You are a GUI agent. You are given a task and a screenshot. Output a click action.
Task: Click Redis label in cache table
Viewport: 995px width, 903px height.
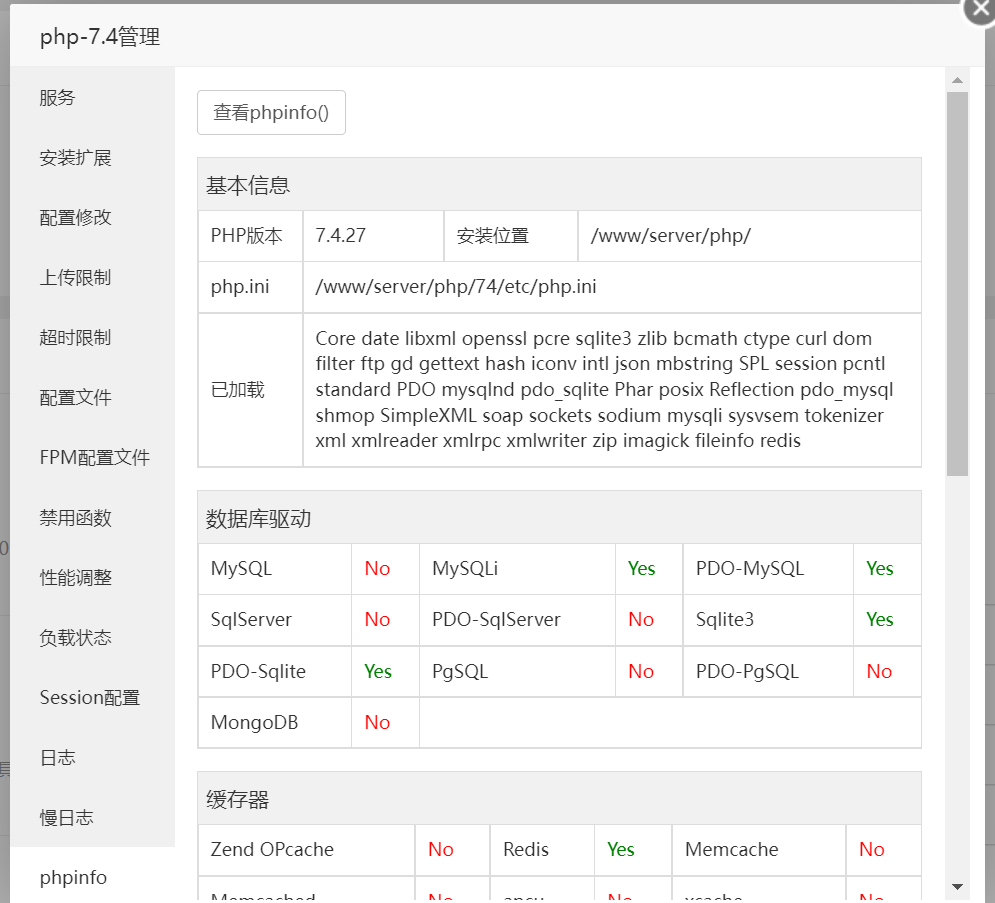(x=525, y=850)
